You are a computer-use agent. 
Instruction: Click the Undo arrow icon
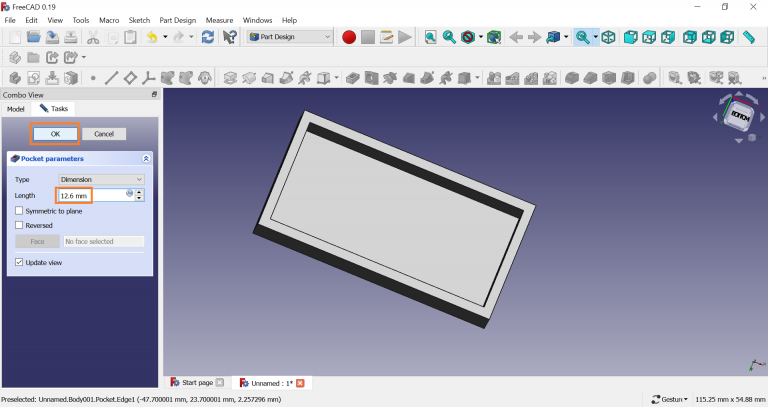152,37
